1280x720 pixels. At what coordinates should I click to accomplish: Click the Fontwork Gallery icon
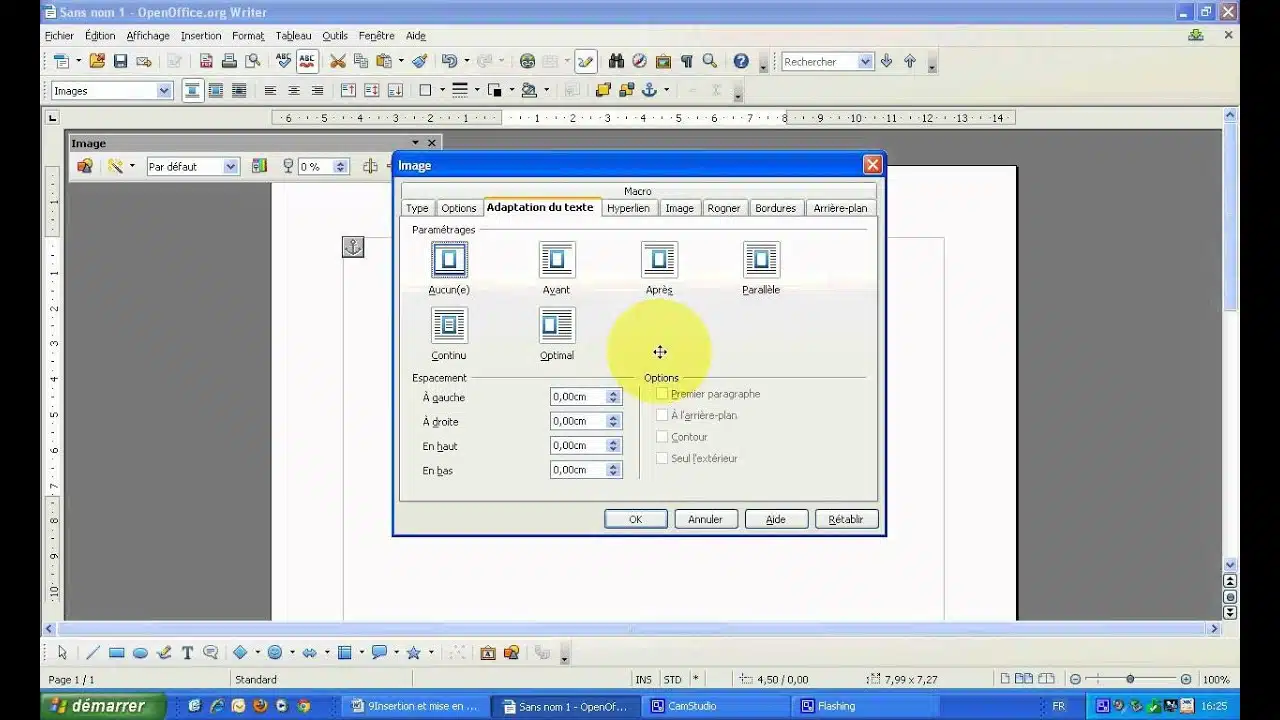coord(488,653)
